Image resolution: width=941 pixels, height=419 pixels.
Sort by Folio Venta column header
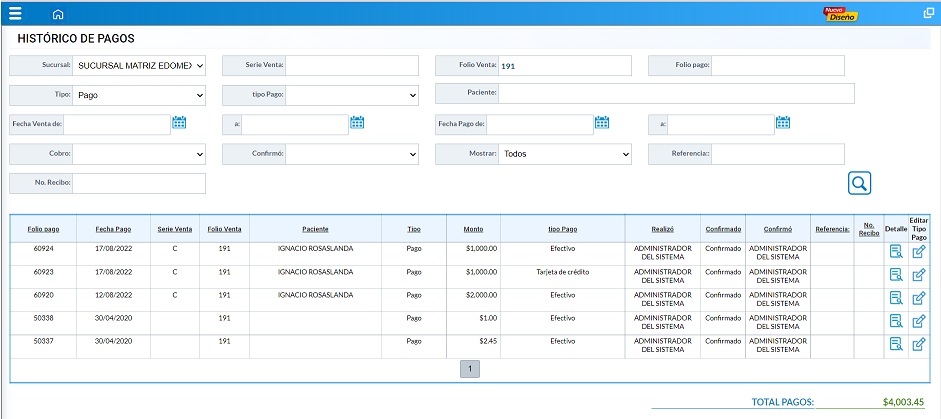tap(224, 229)
